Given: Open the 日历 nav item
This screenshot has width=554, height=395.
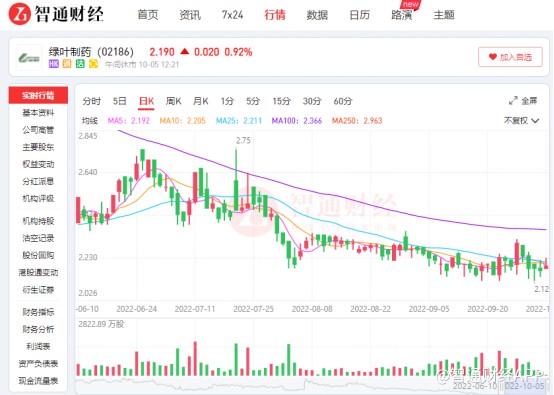Looking at the screenshot, I should (359, 15).
